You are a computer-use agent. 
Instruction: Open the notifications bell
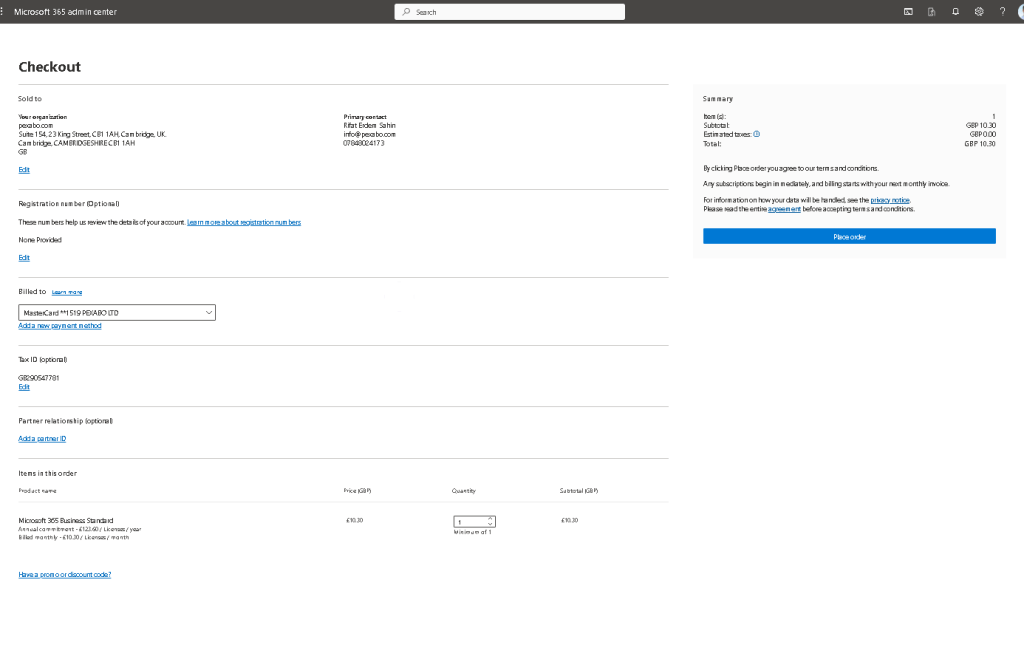(955, 12)
